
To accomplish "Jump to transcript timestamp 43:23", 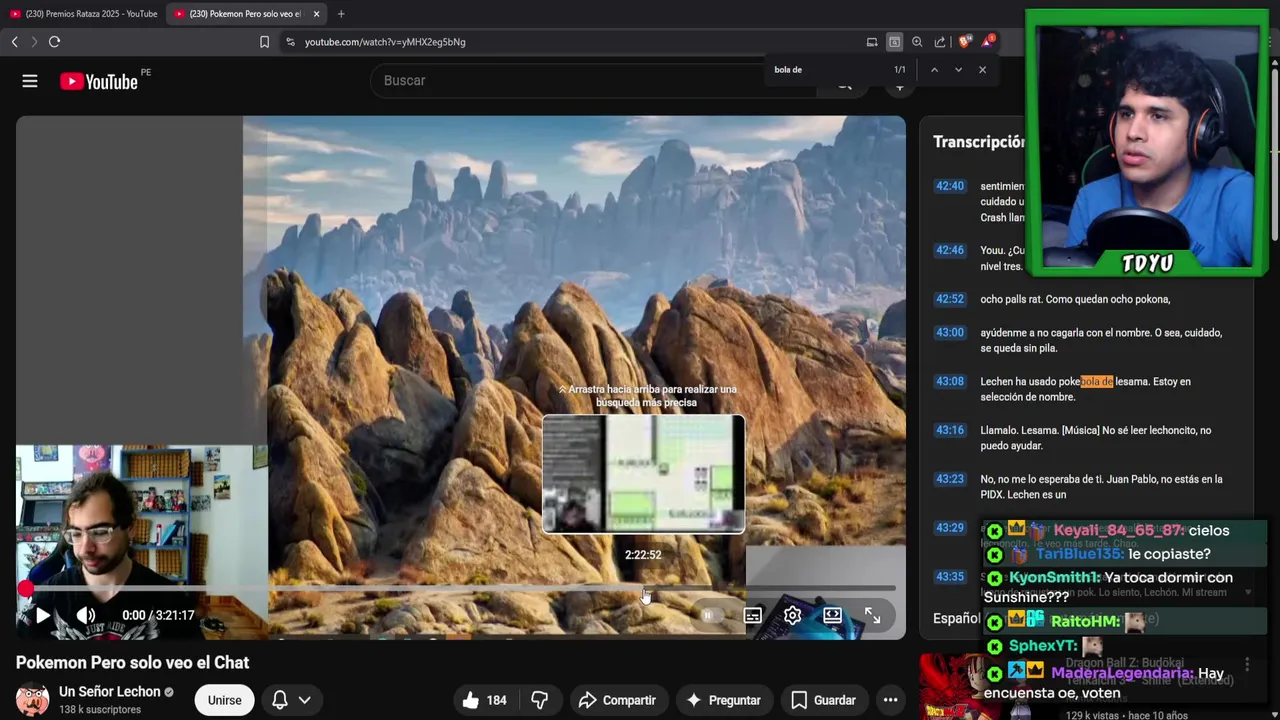I will [950, 479].
